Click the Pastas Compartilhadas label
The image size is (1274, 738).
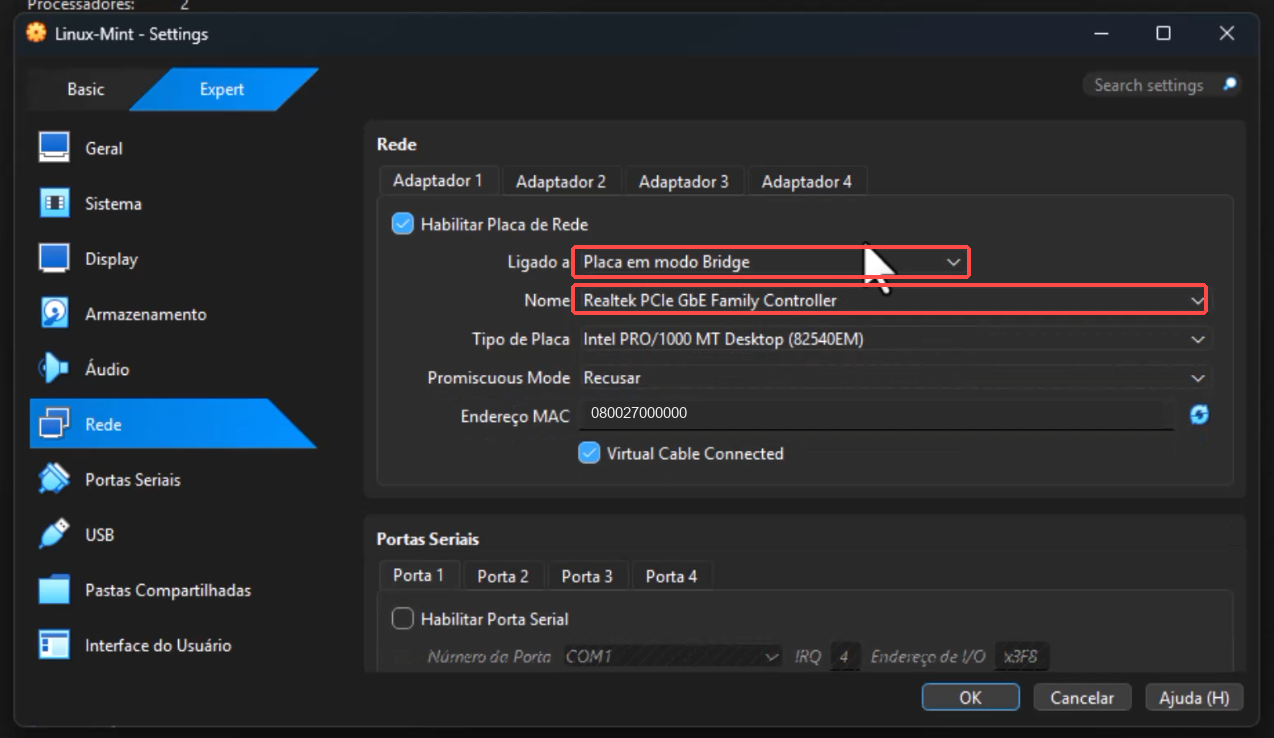click(168, 590)
